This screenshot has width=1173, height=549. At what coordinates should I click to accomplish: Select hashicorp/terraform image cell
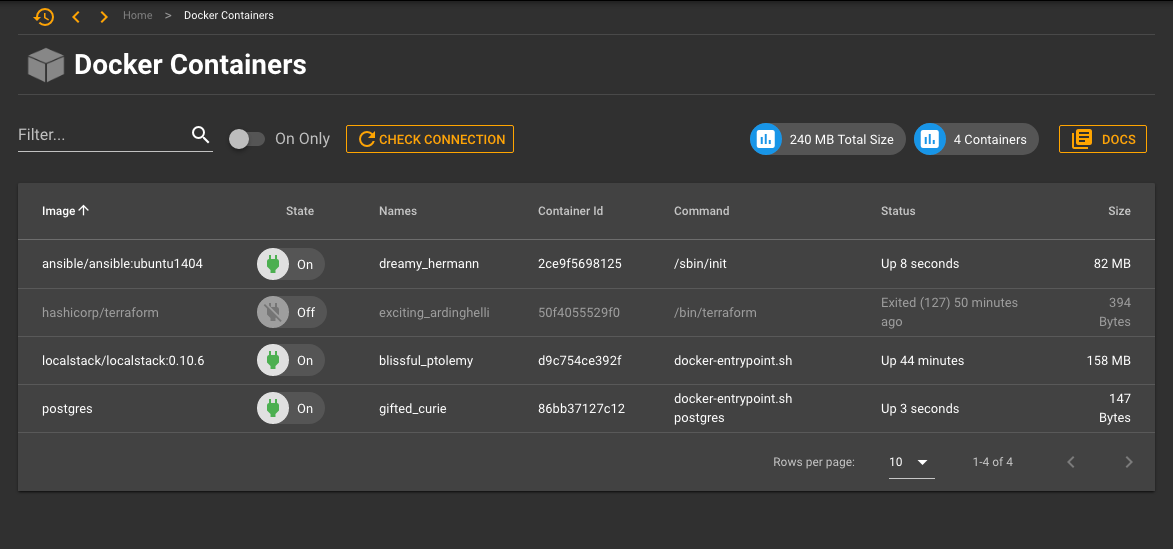[x=100, y=313]
